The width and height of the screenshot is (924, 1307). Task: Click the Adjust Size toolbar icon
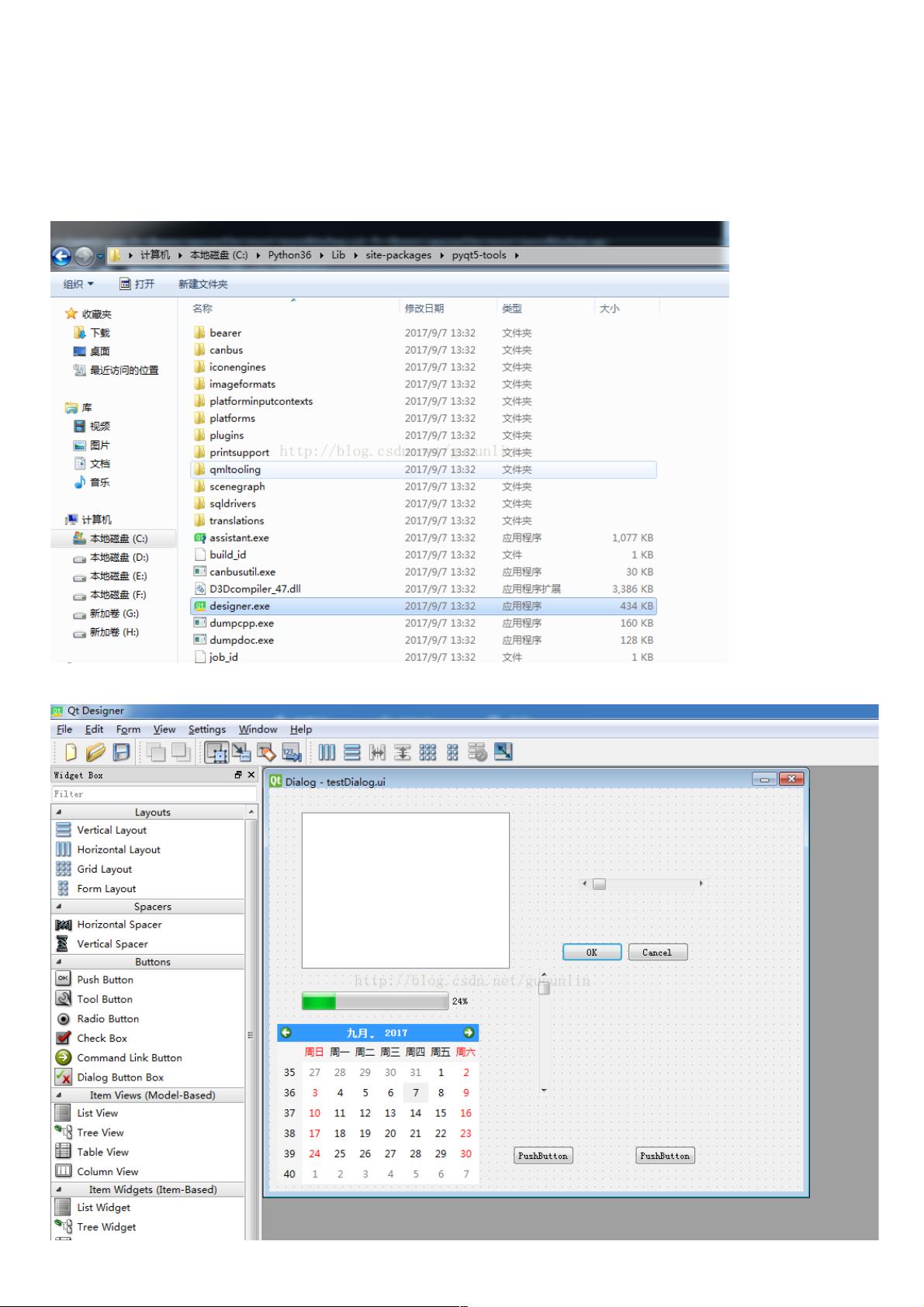(503, 752)
